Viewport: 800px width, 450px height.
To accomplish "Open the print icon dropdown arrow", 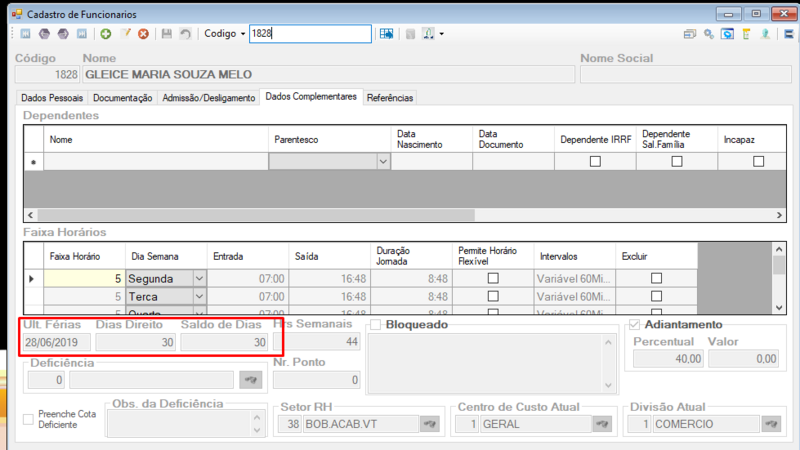I will (x=442, y=34).
